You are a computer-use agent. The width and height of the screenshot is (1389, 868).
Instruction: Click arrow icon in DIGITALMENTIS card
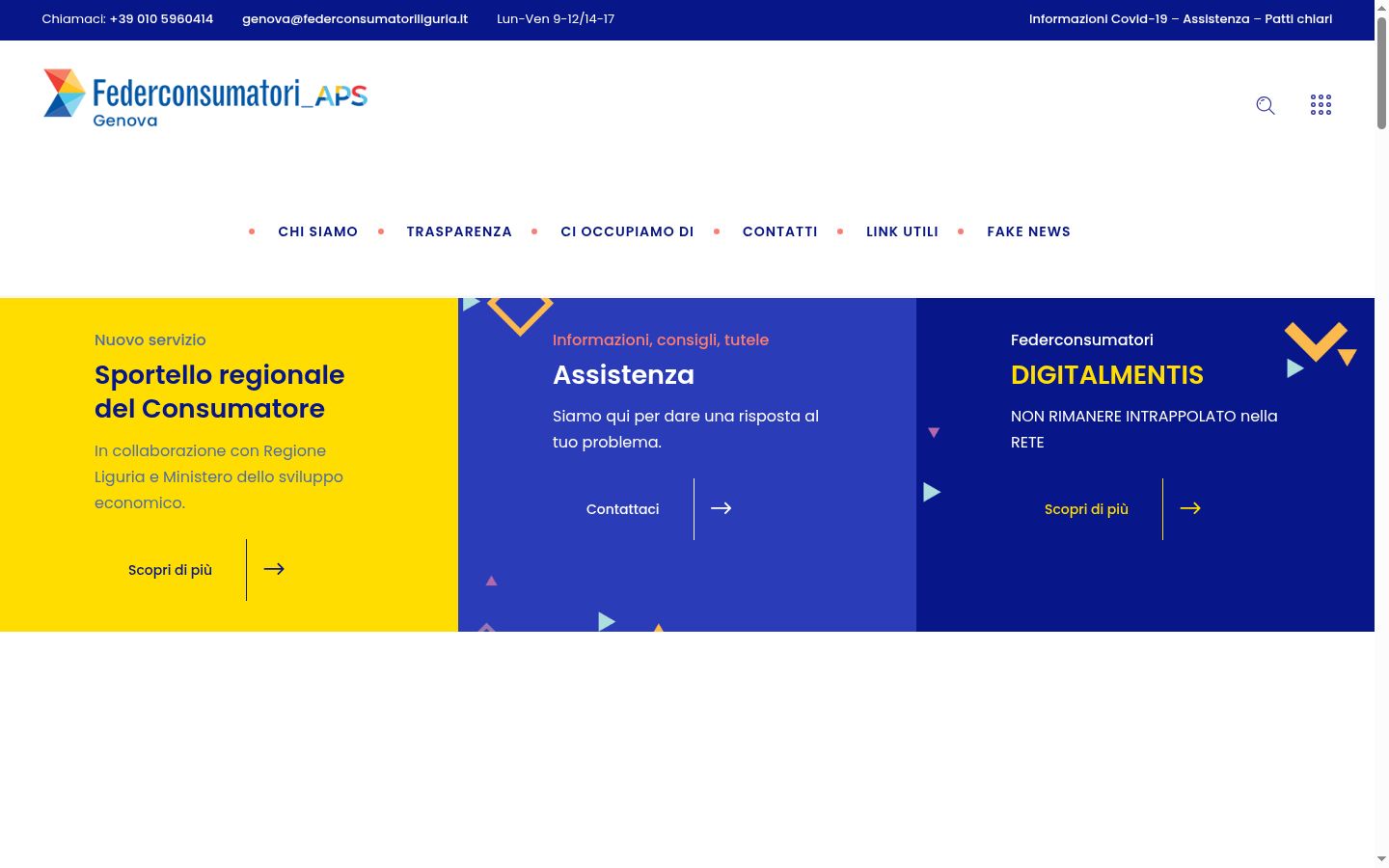tap(1190, 508)
